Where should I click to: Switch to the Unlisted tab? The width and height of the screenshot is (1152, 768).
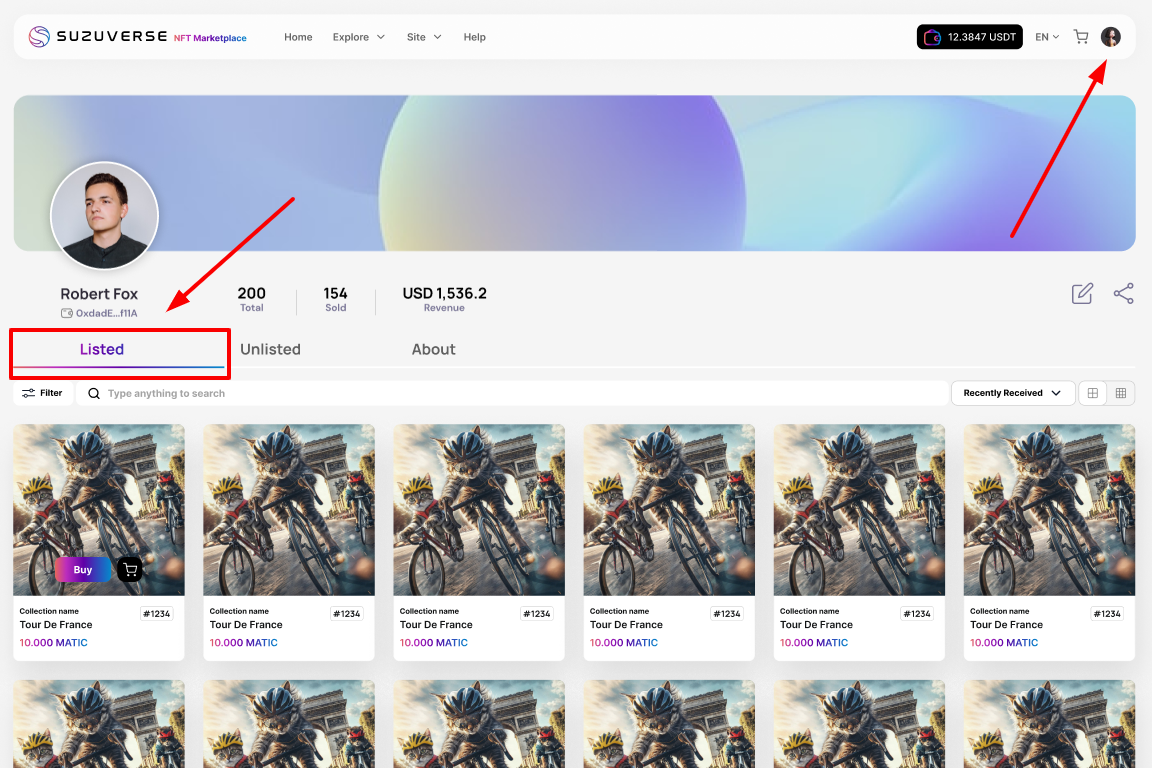pos(270,349)
